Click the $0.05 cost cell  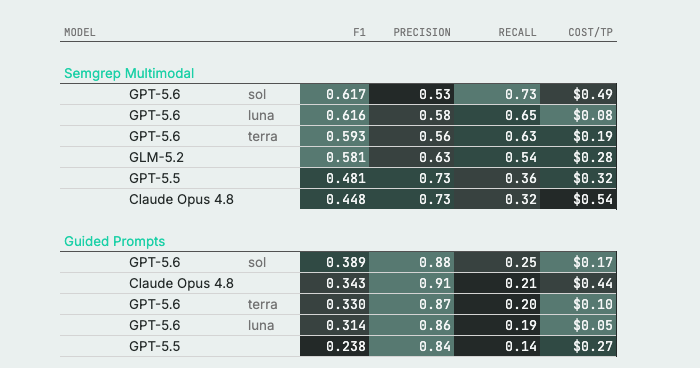578,325
